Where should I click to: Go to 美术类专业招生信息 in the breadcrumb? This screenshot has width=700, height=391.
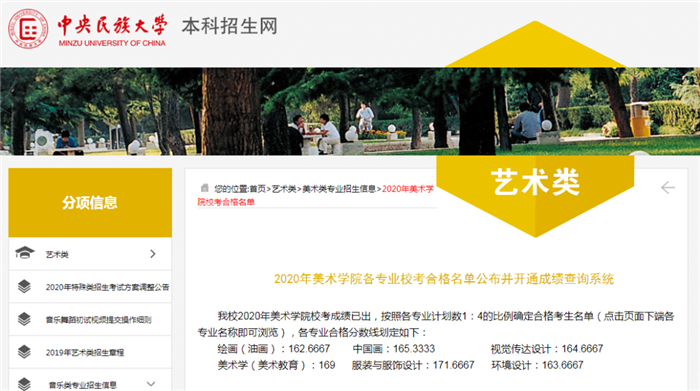click(339, 189)
